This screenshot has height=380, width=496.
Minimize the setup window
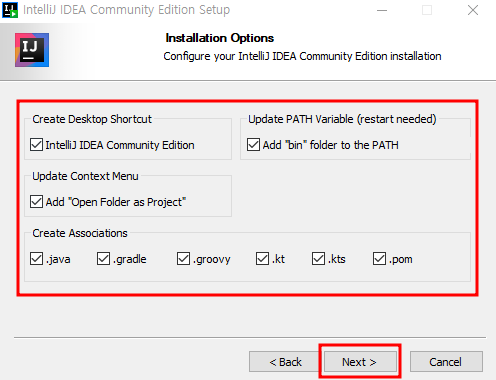pyautogui.click(x=382, y=10)
